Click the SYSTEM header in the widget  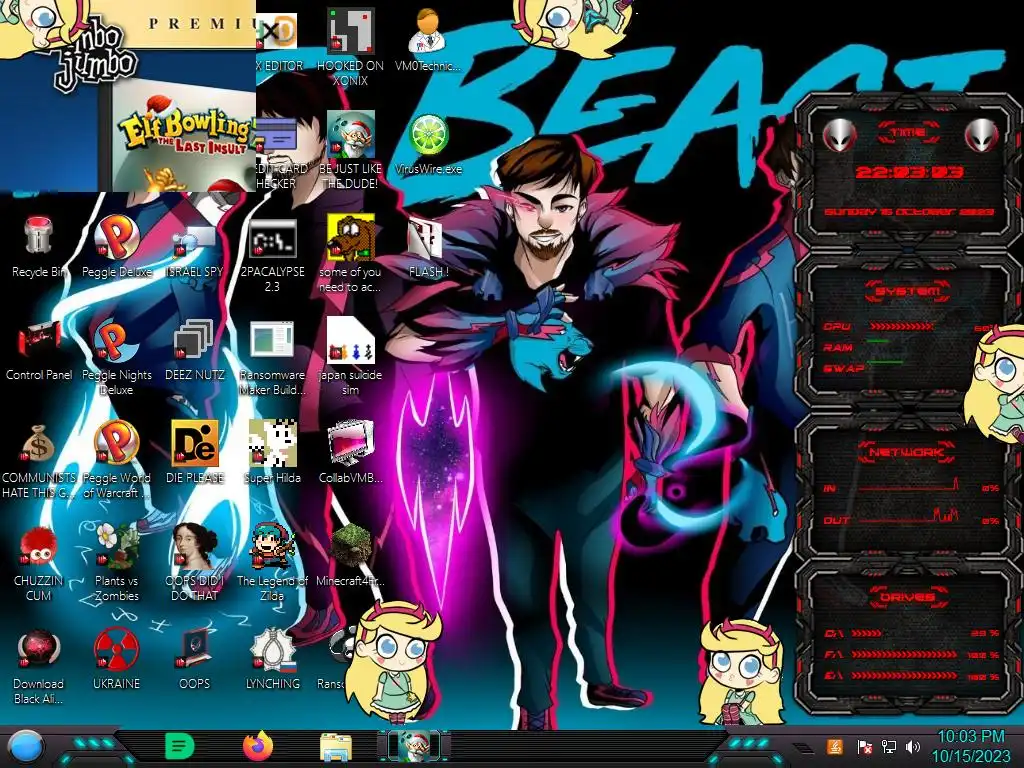click(908, 291)
